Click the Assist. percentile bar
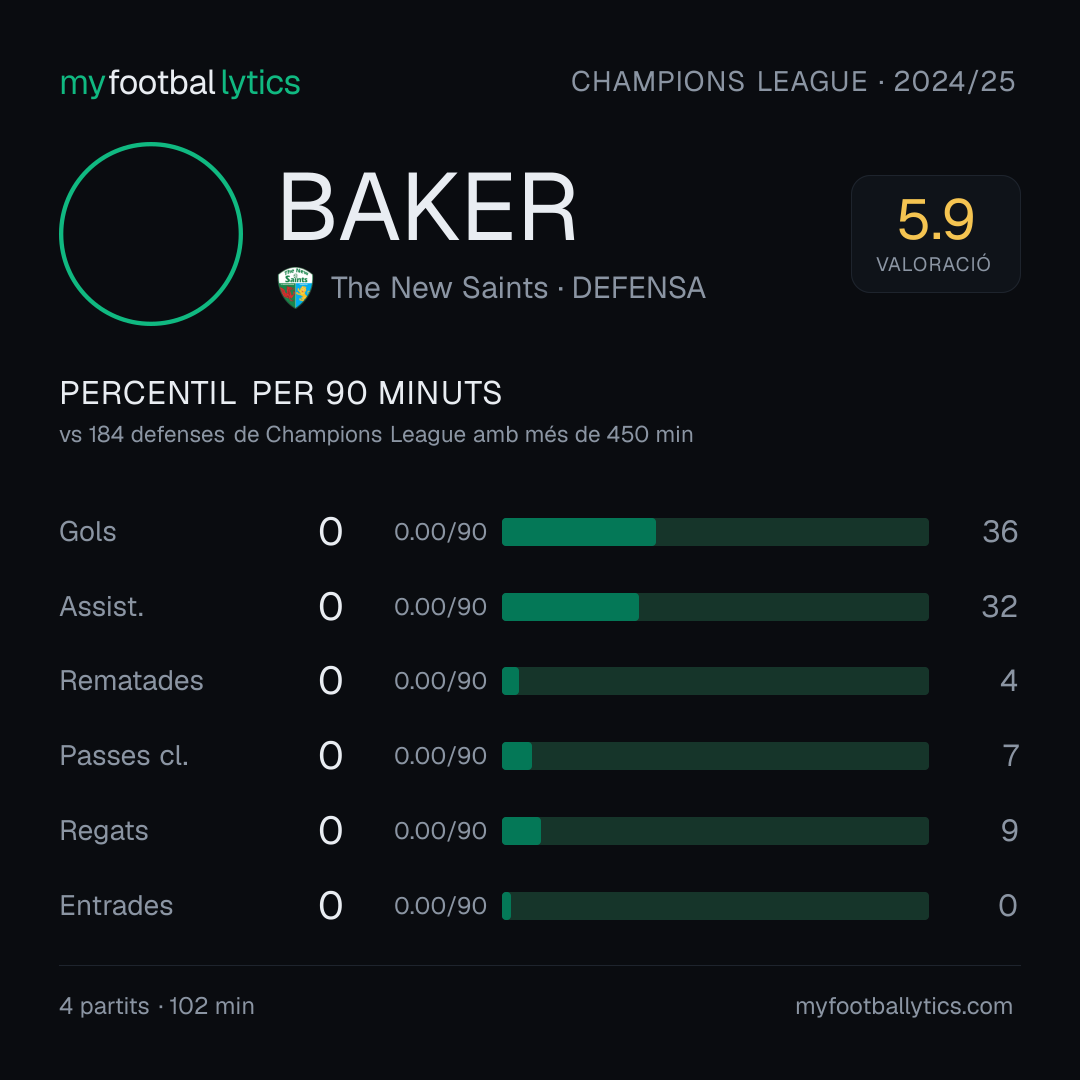 tap(715, 607)
